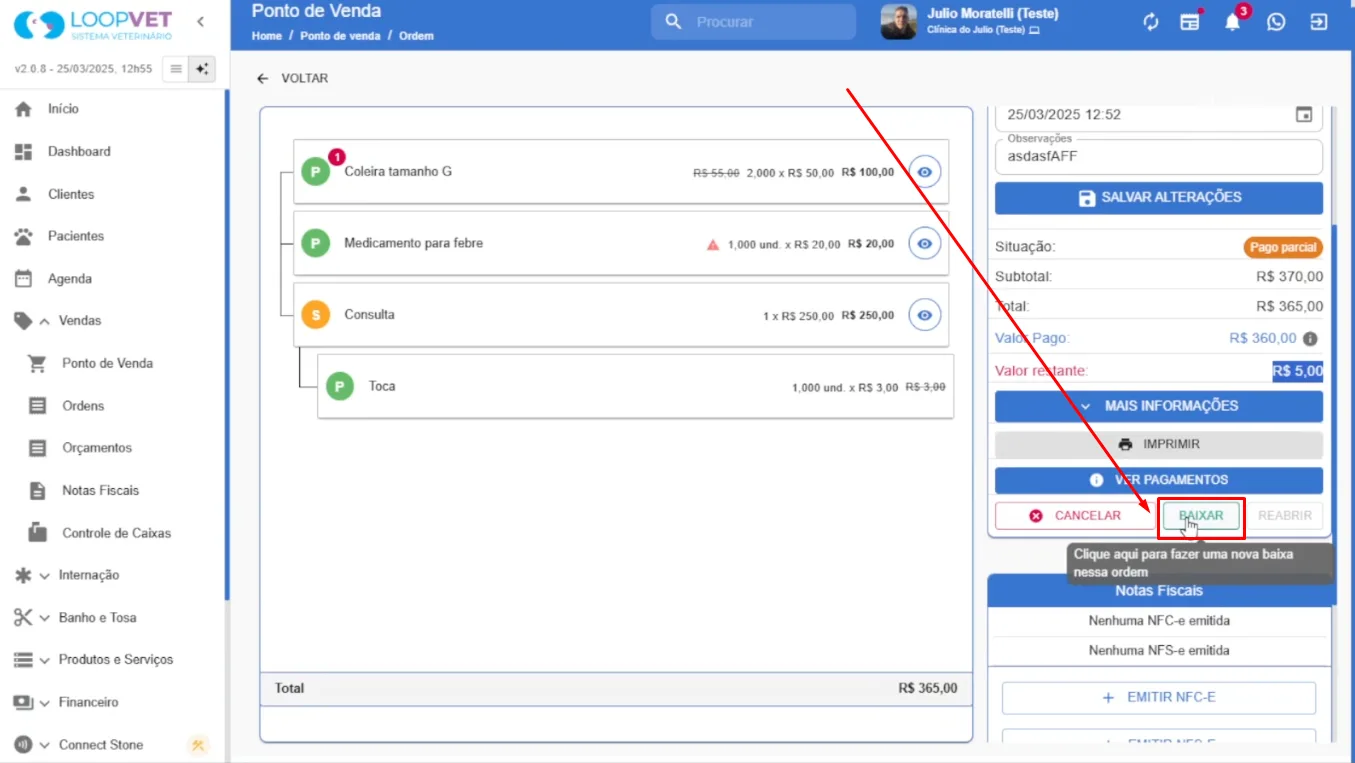Click the WhatsApp icon in top bar
Screen dimensions: 1355x763
tap(1276, 22)
